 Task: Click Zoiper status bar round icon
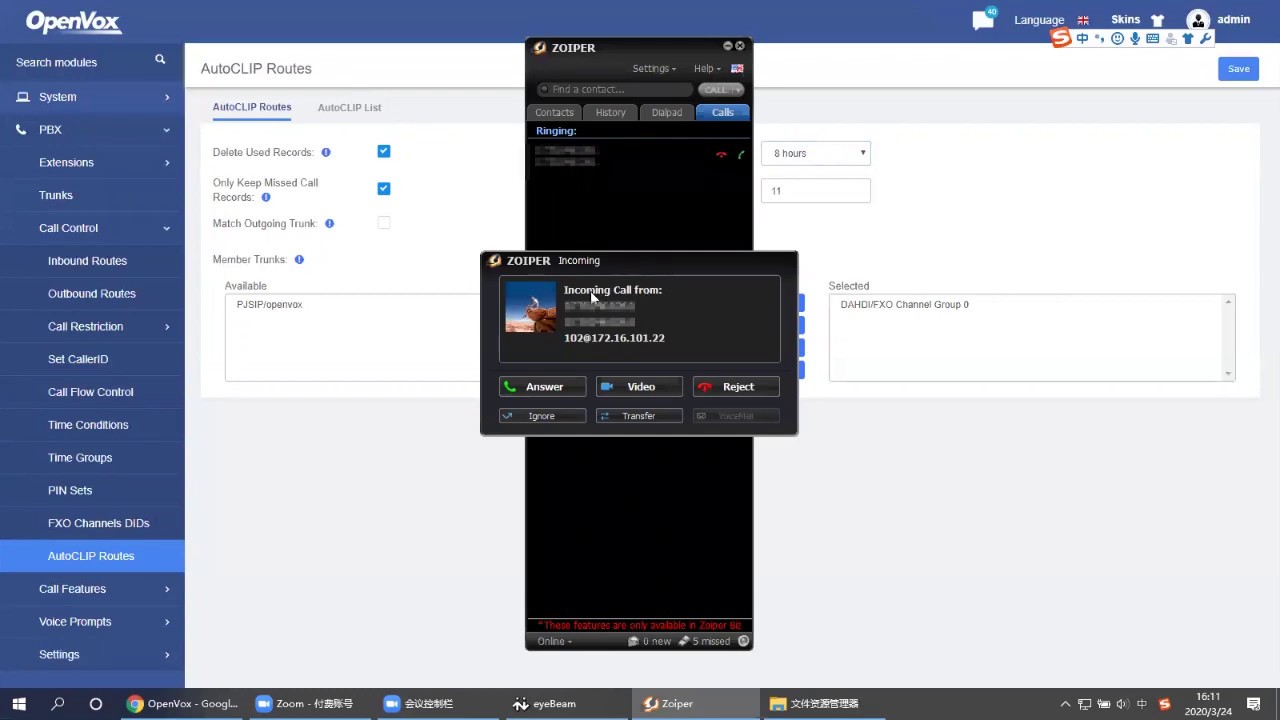click(x=743, y=641)
